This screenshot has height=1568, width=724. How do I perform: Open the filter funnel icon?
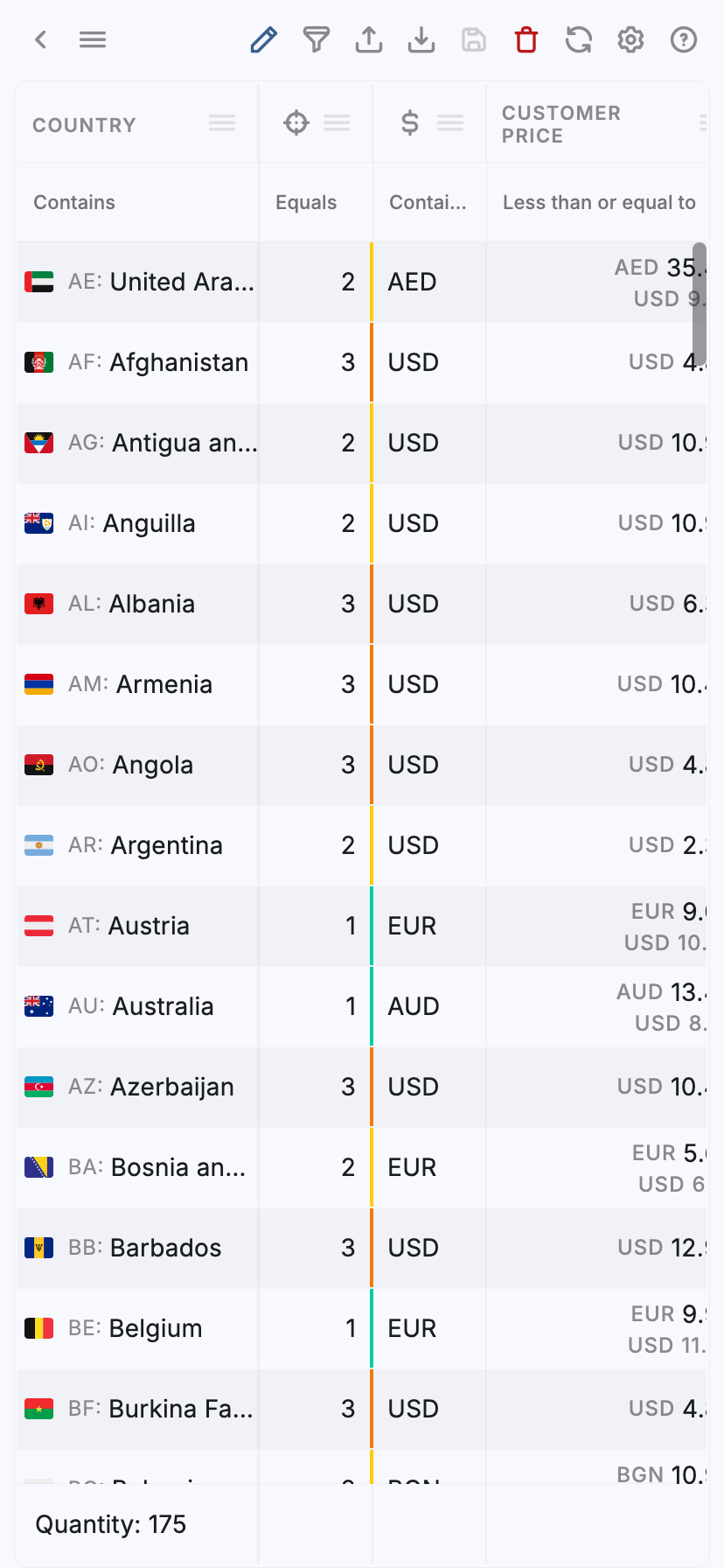316,39
